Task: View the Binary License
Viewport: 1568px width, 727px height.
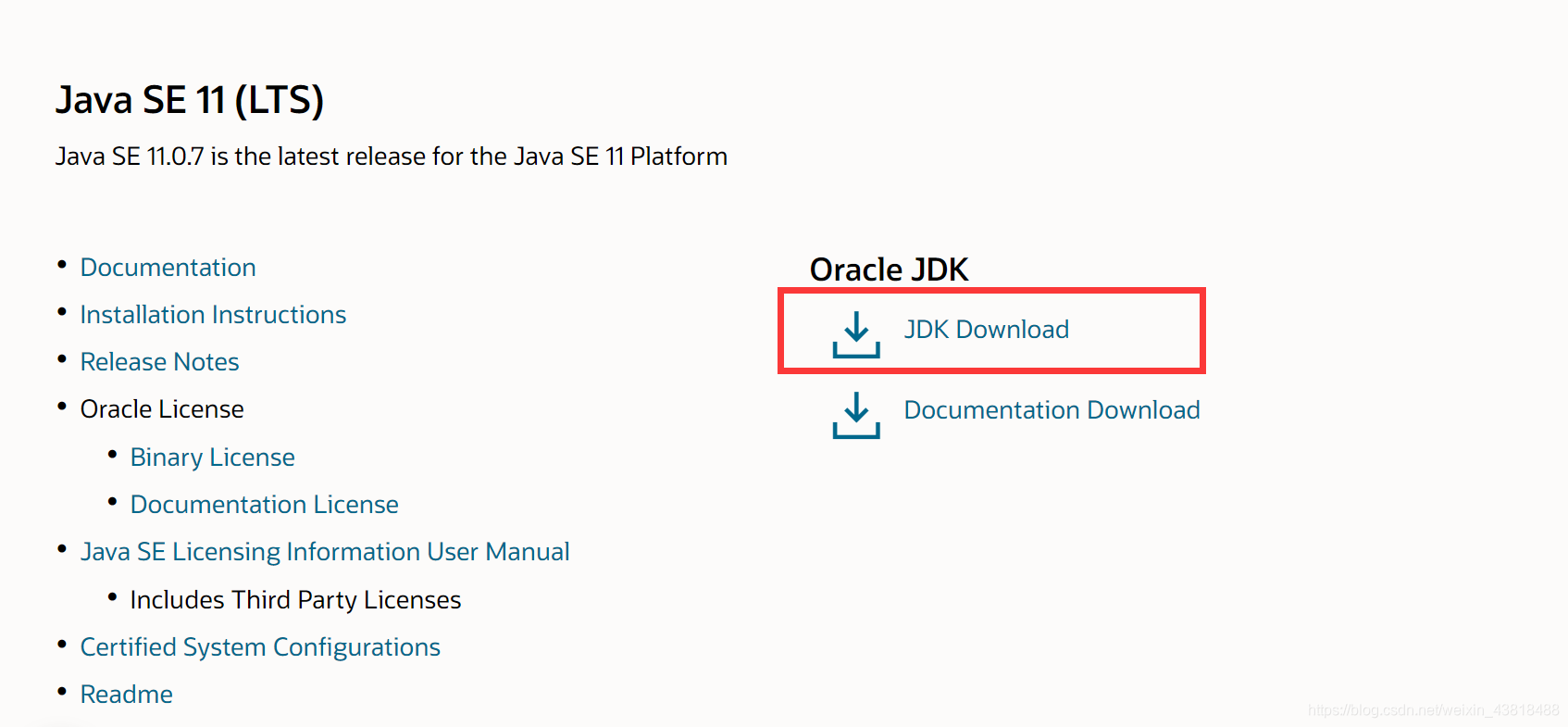Action: (x=212, y=457)
